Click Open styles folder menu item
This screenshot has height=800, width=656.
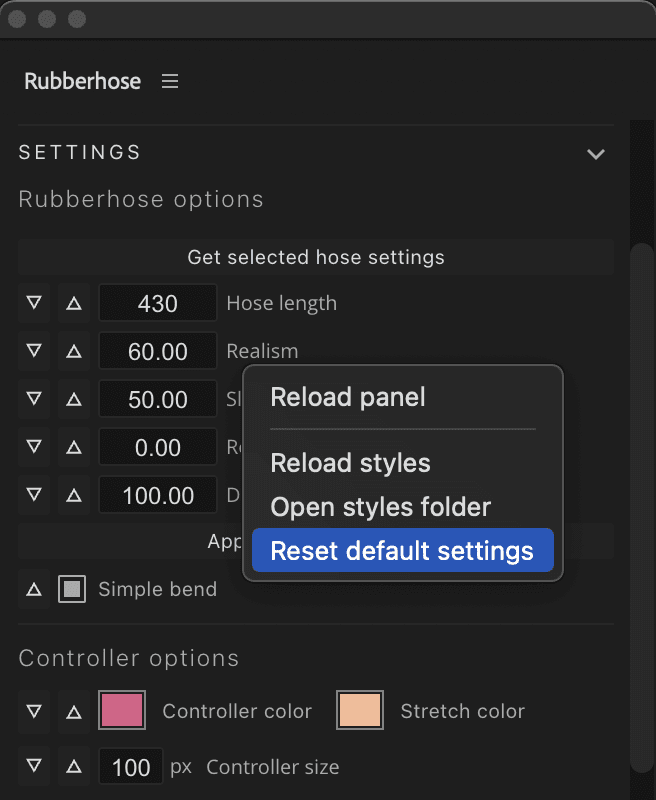pos(380,507)
